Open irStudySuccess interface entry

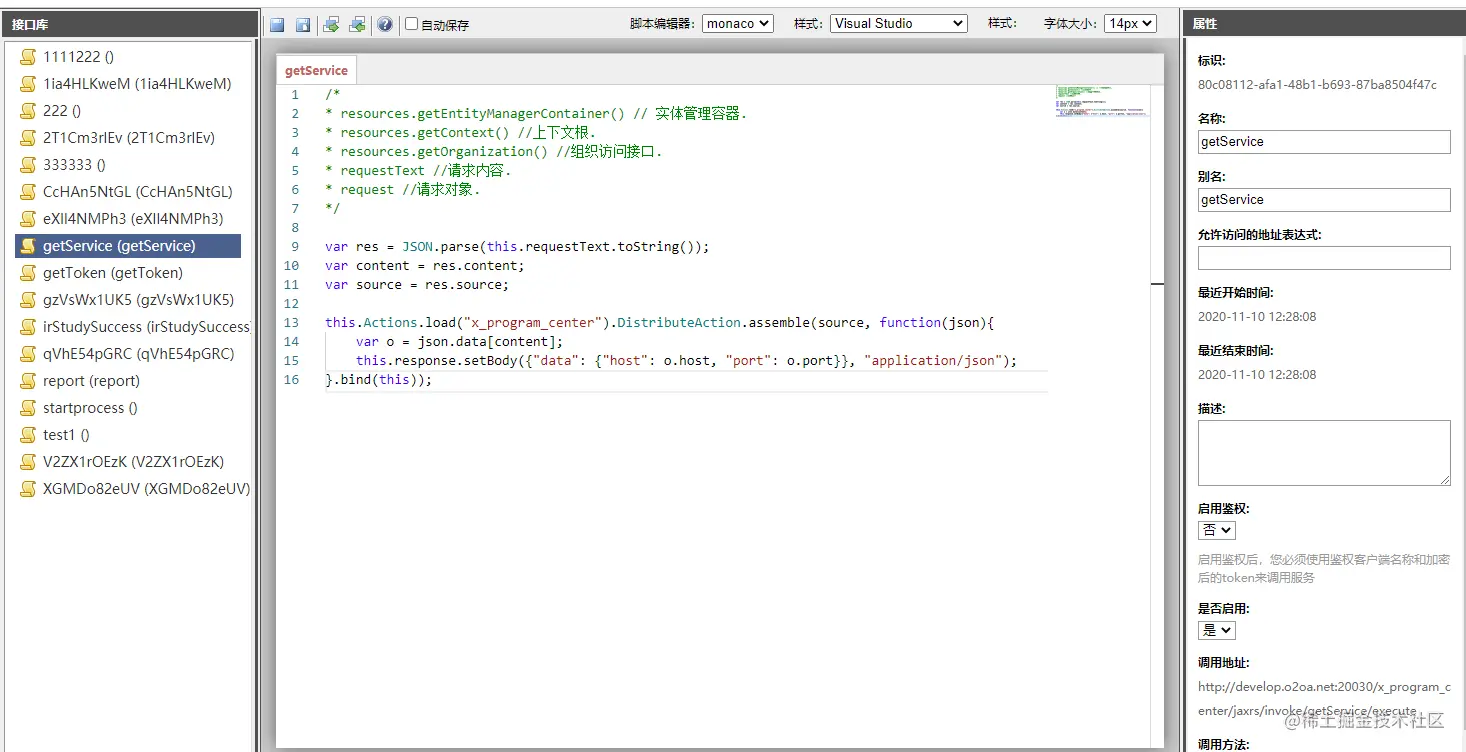tap(146, 327)
